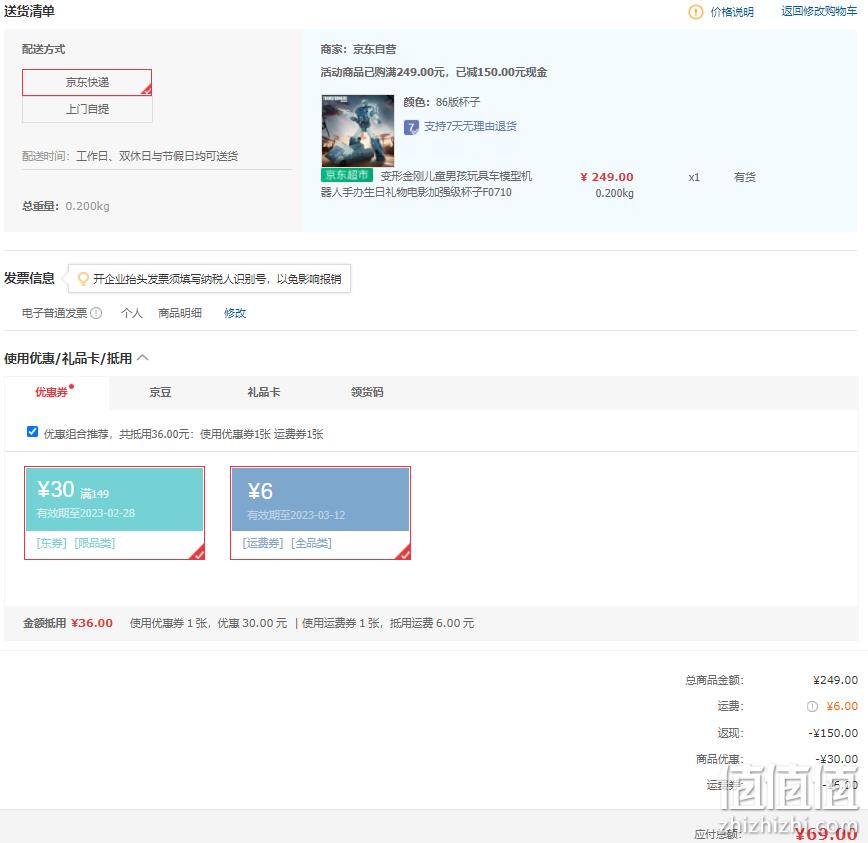Image resolution: width=868 pixels, height=843 pixels.
Task: Click the info icon beside 运费 ¥6.00
Action: 812,706
